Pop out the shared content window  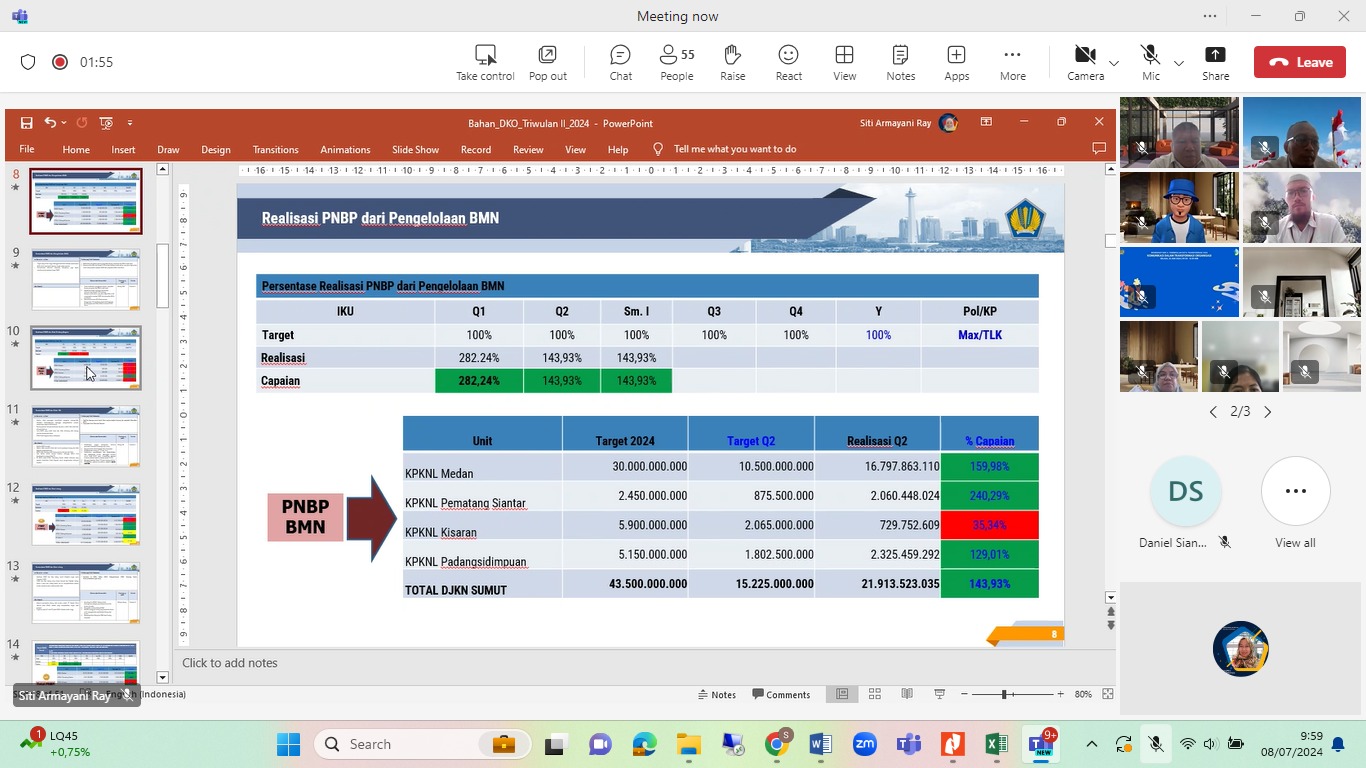click(547, 62)
